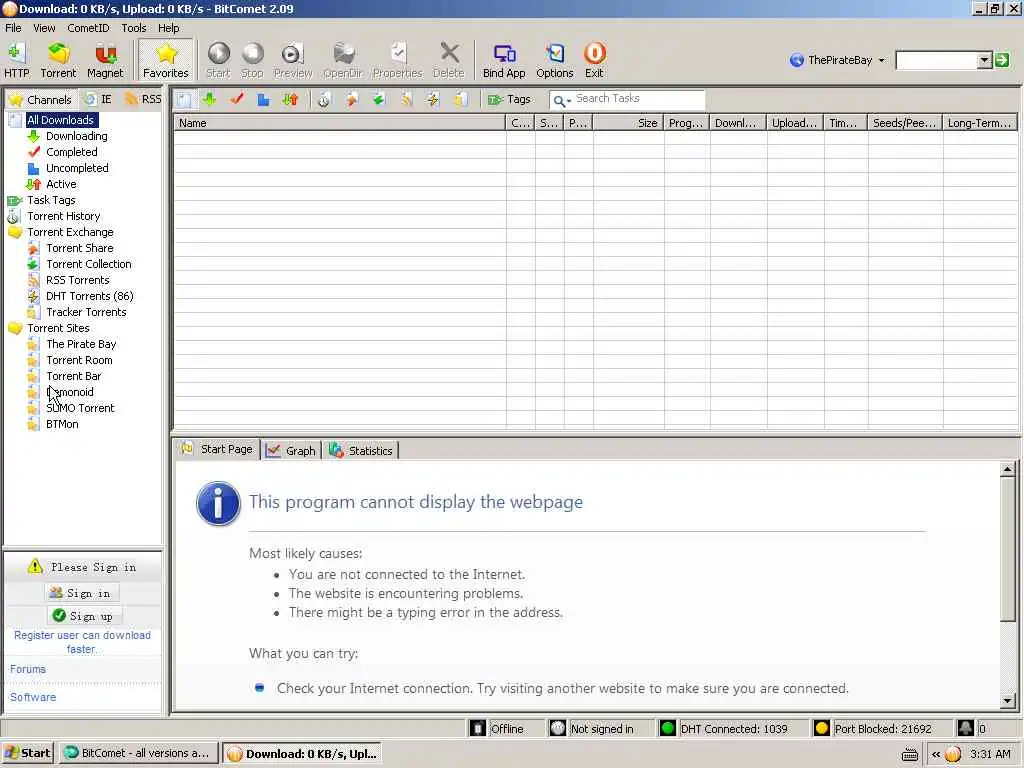1024x768 pixels.
Task: Open BTMon site entry
Action: [x=62, y=424]
